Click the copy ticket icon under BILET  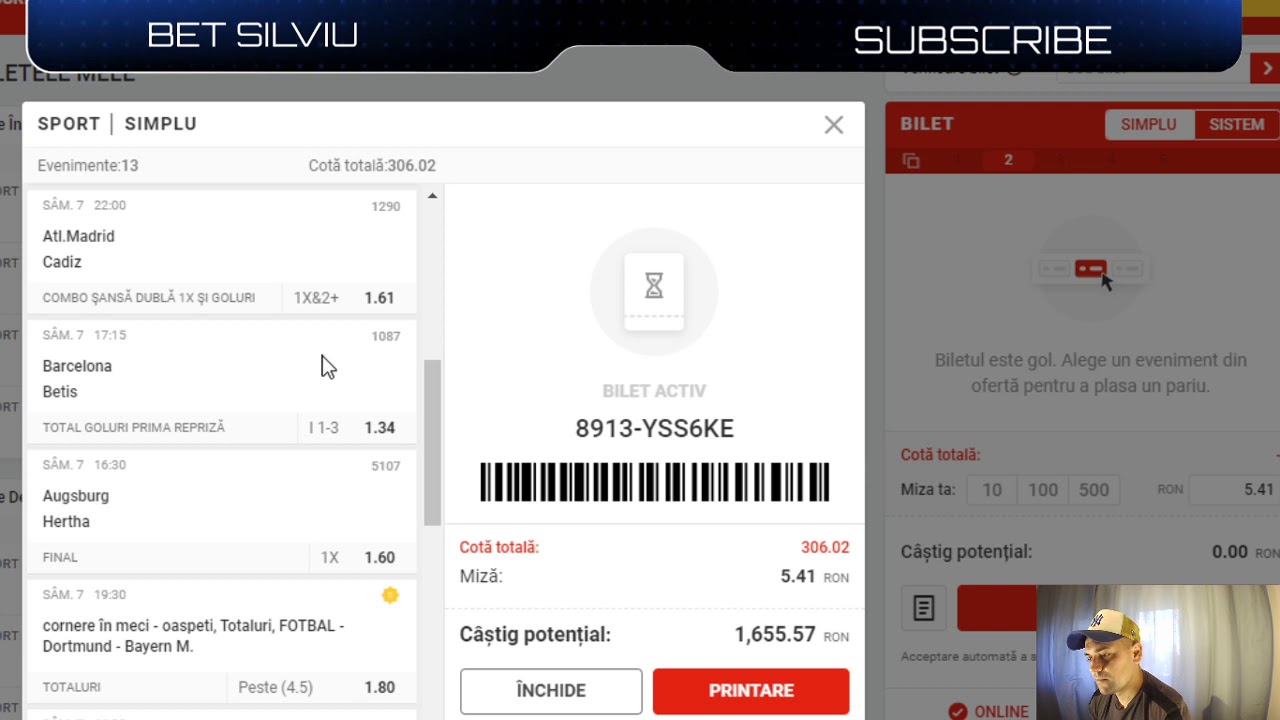pos(911,161)
